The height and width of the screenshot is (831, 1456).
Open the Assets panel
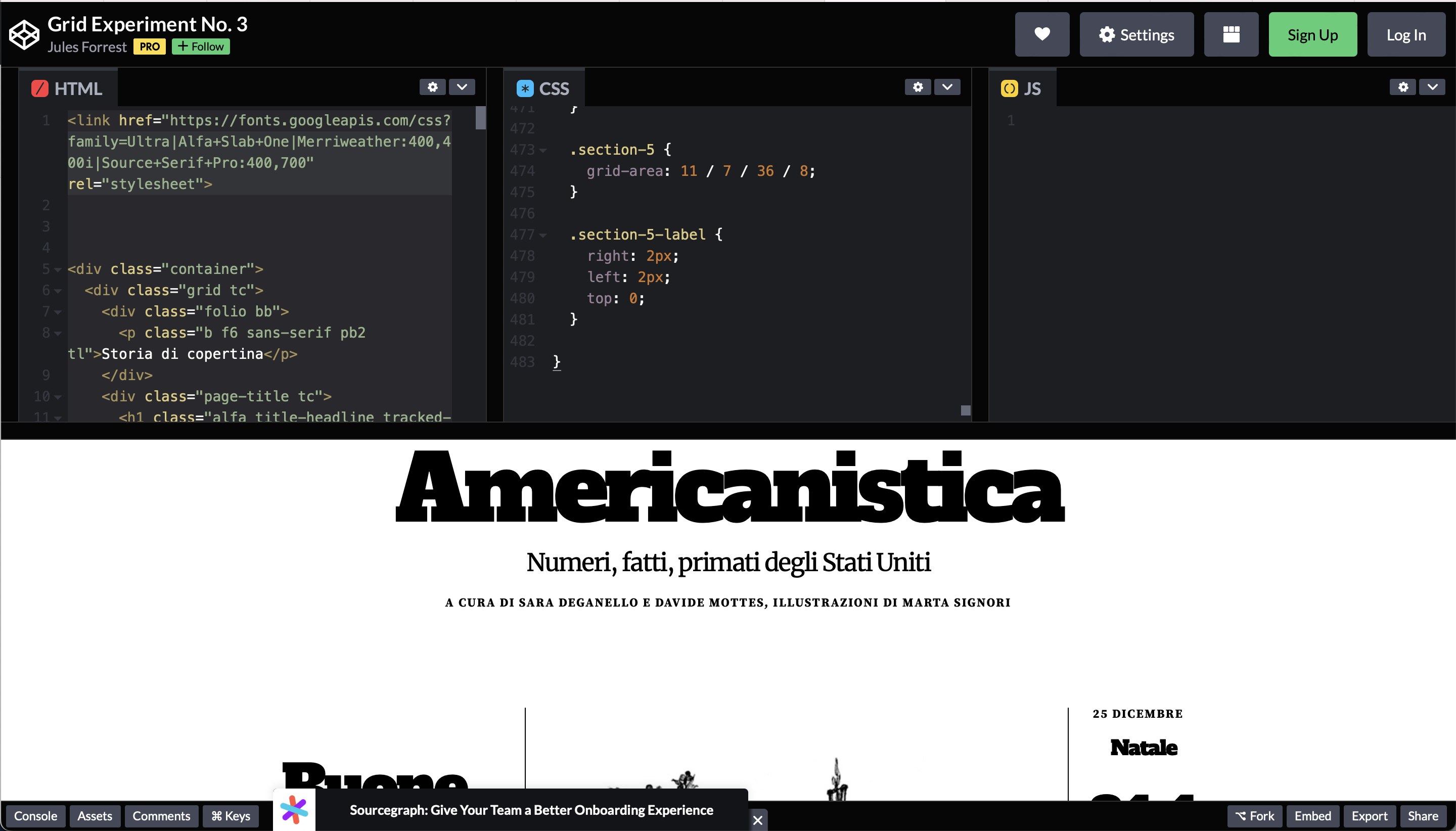coord(95,816)
